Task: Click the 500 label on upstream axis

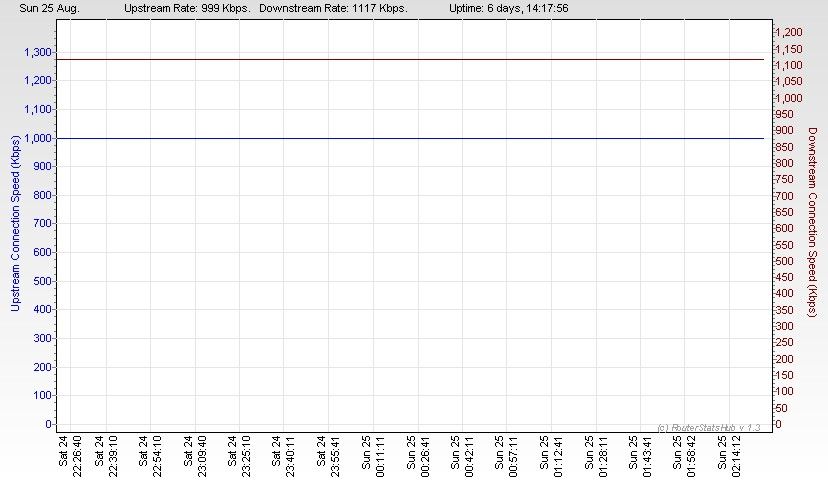Action: (42, 281)
